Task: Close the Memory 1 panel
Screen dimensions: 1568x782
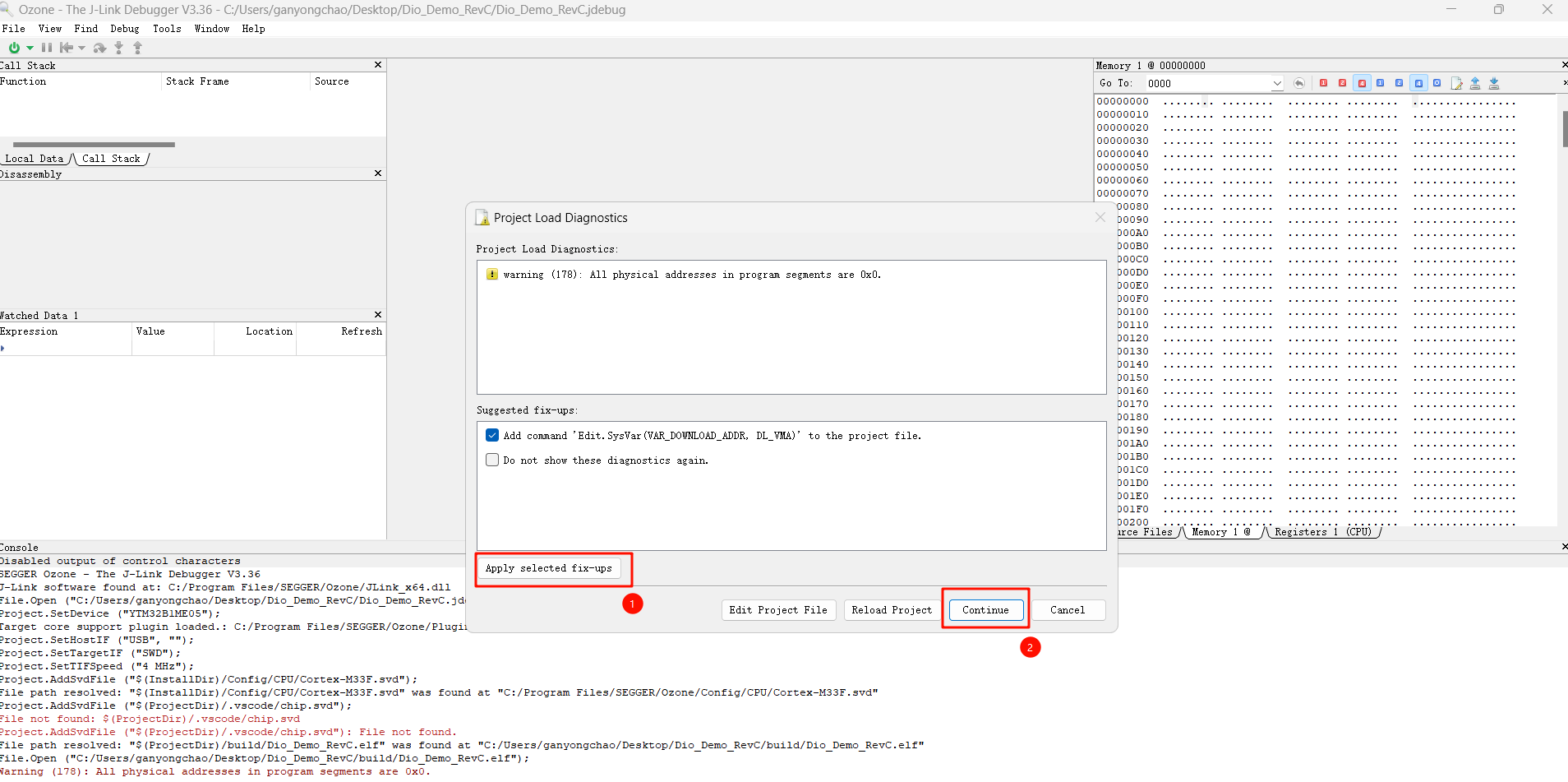Action: pos(1564,65)
